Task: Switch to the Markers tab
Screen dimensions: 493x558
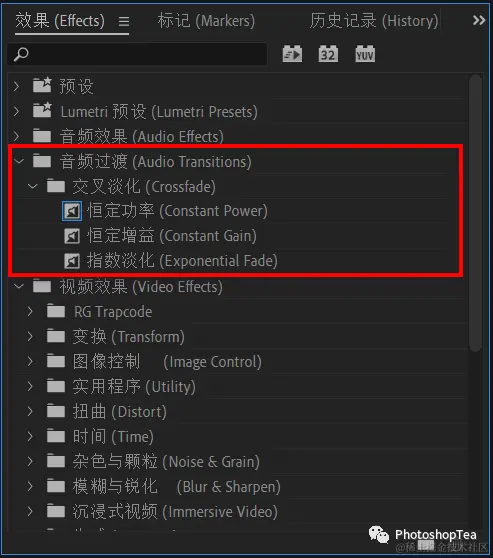Action: pos(206,21)
